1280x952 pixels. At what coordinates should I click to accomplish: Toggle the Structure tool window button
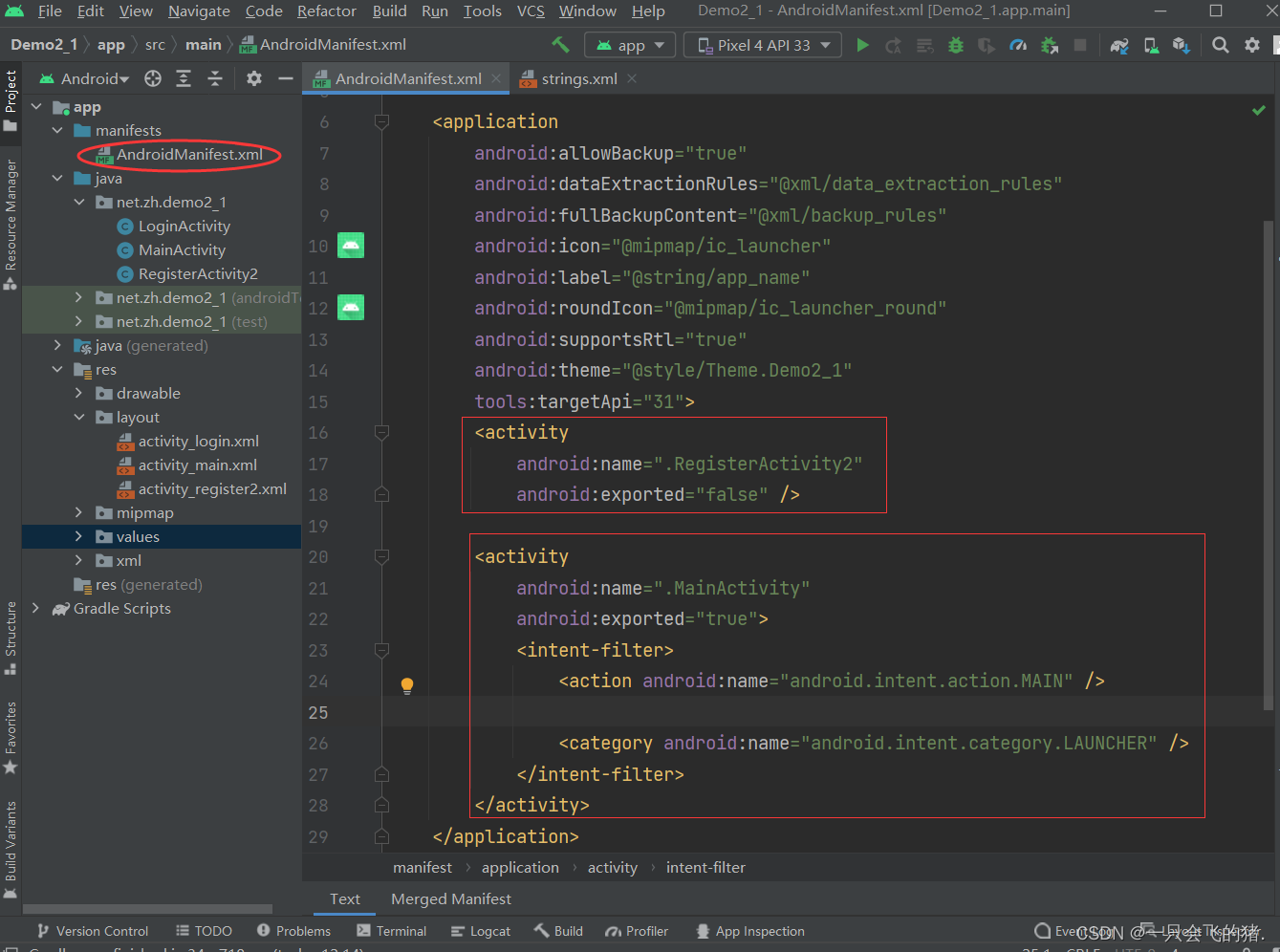point(11,638)
